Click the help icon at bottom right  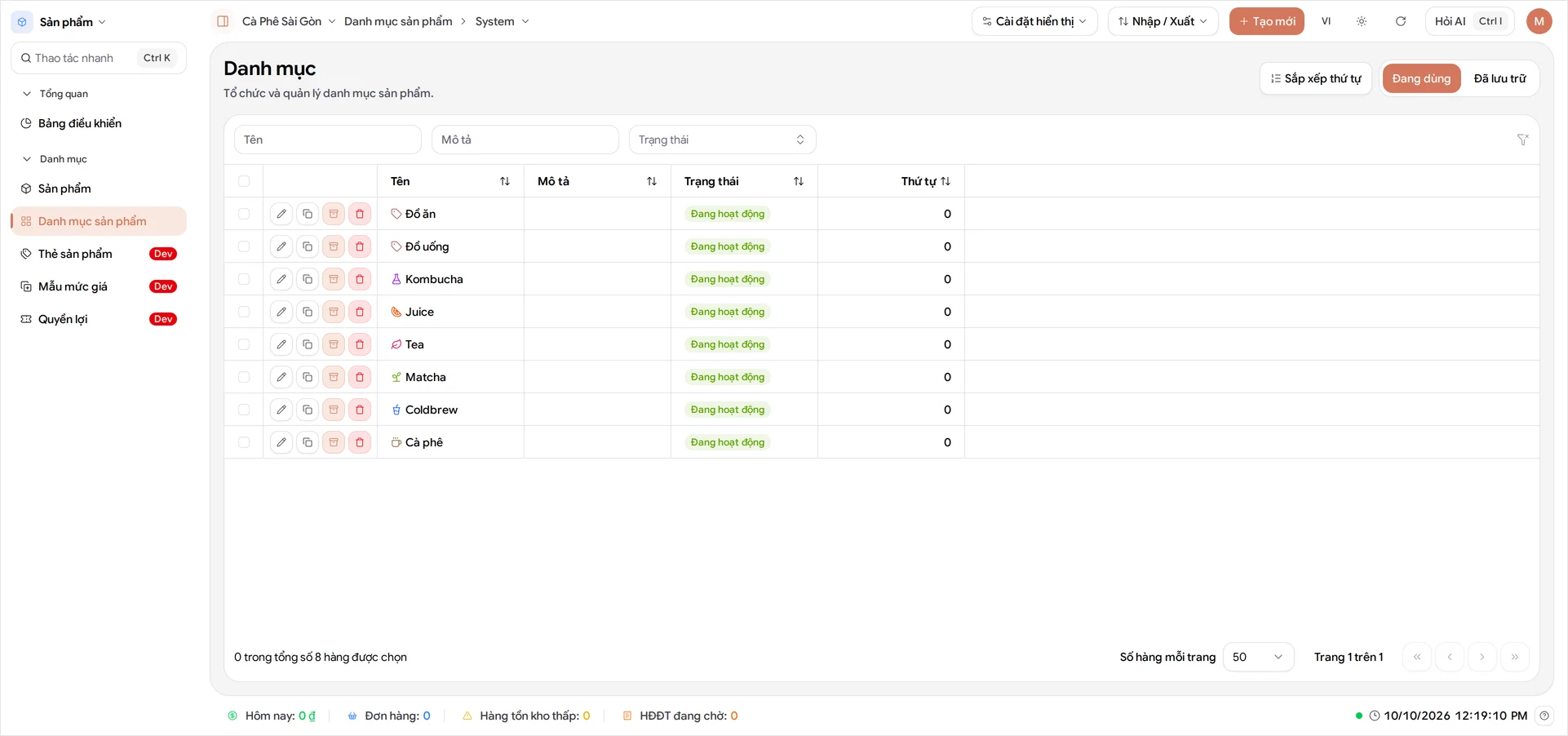tap(1544, 716)
